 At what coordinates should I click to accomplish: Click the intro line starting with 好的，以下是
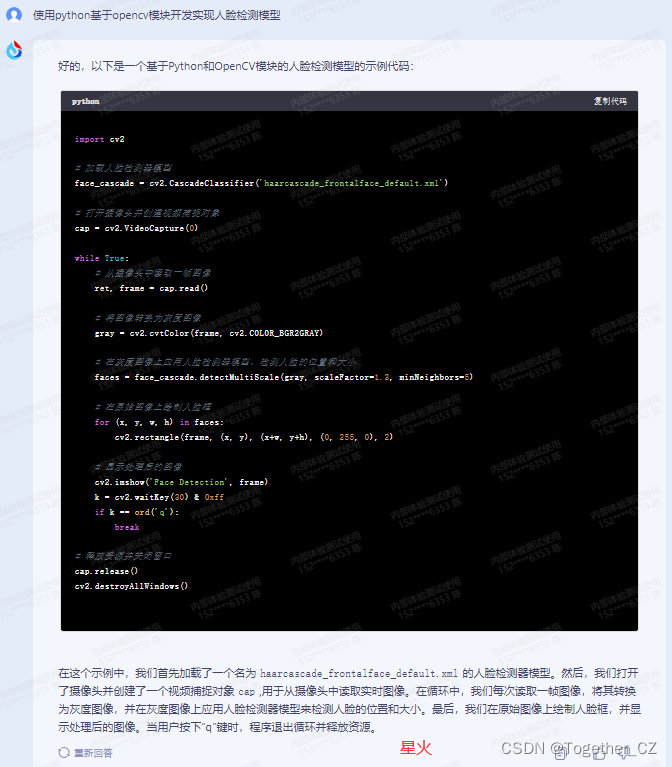click(x=236, y=66)
